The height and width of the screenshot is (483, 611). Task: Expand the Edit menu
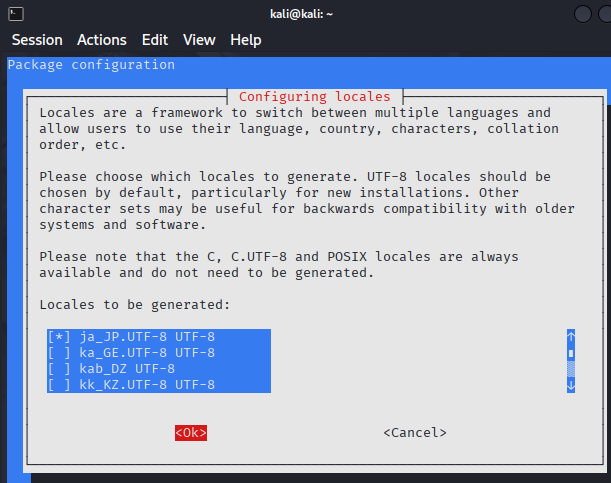[x=155, y=40]
